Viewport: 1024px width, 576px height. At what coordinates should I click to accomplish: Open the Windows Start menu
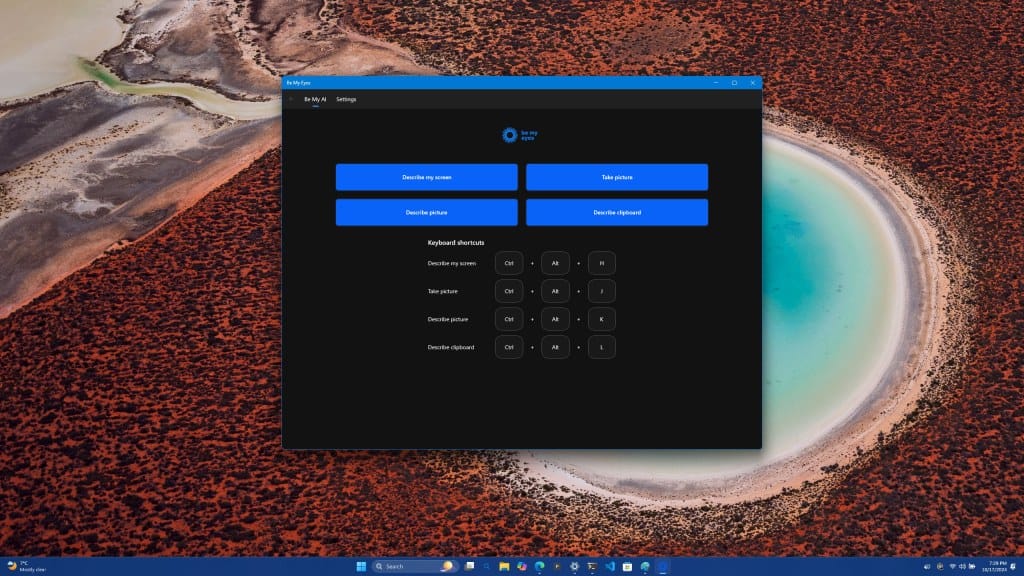[x=361, y=566]
